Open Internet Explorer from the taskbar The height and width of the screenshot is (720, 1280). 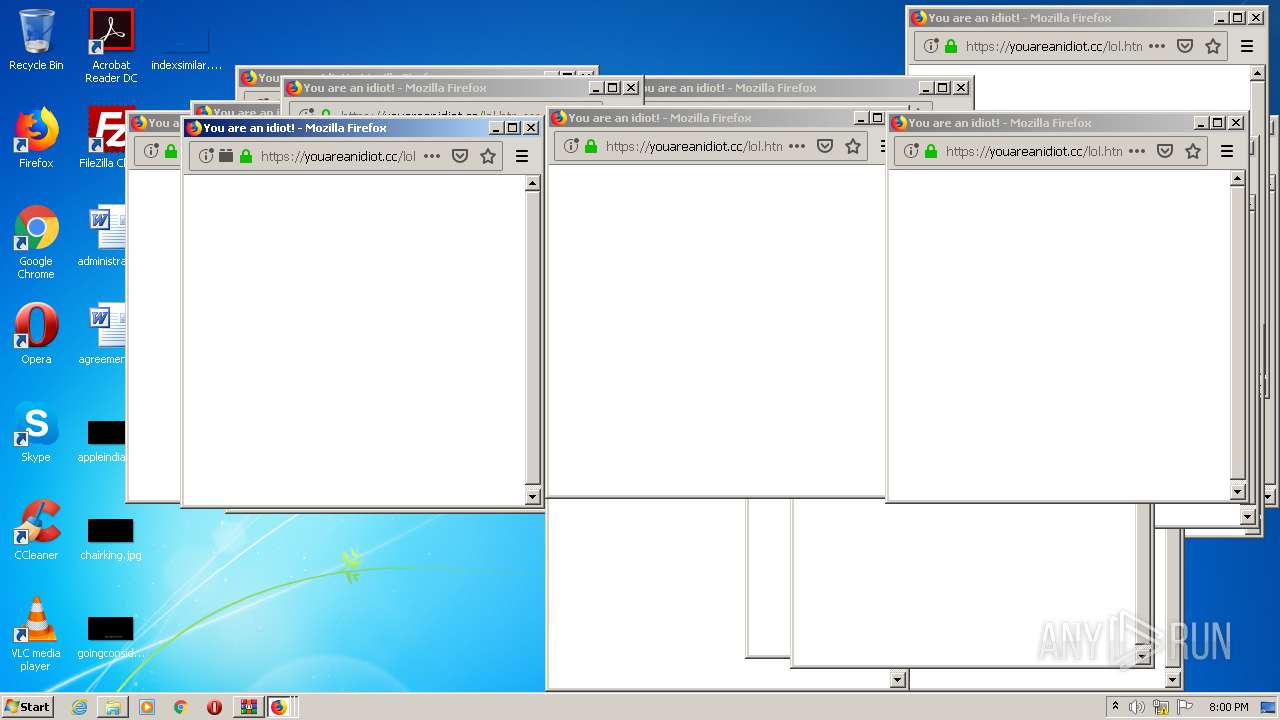[x=79, y=707]
